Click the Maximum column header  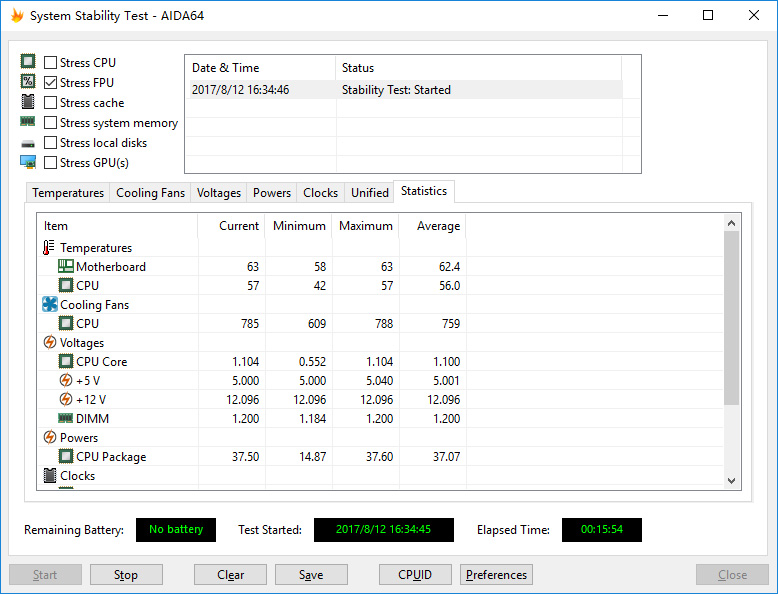365,226
